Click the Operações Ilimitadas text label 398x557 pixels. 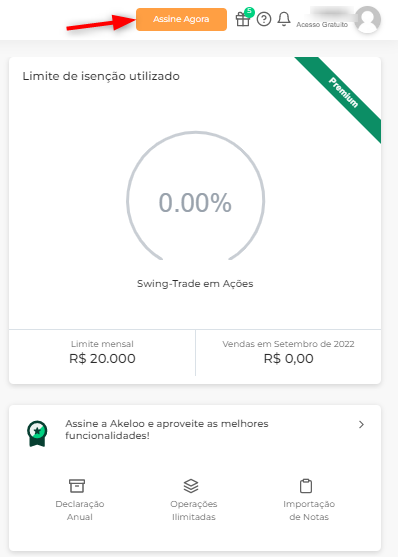(x=194, y=510)
